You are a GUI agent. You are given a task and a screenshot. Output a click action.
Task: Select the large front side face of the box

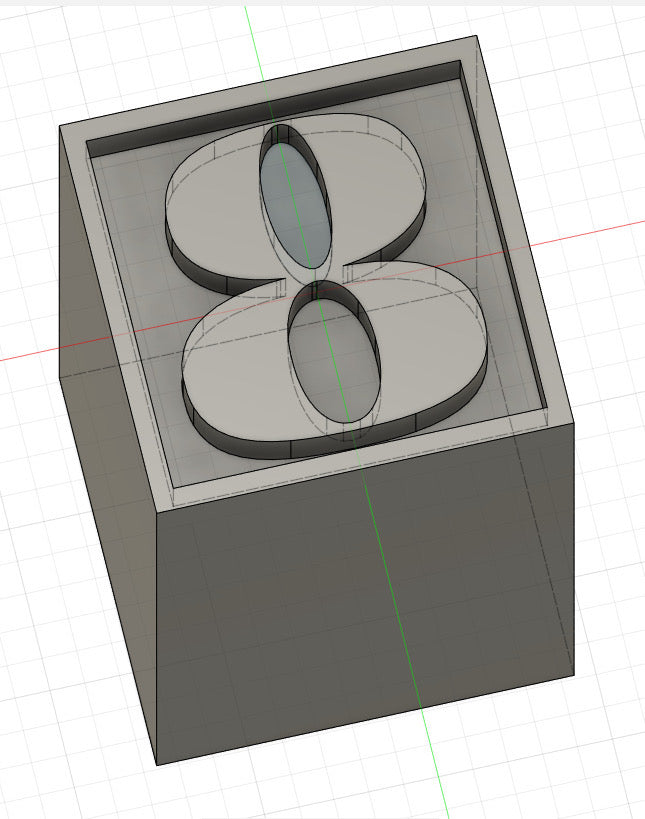(366, 595)
